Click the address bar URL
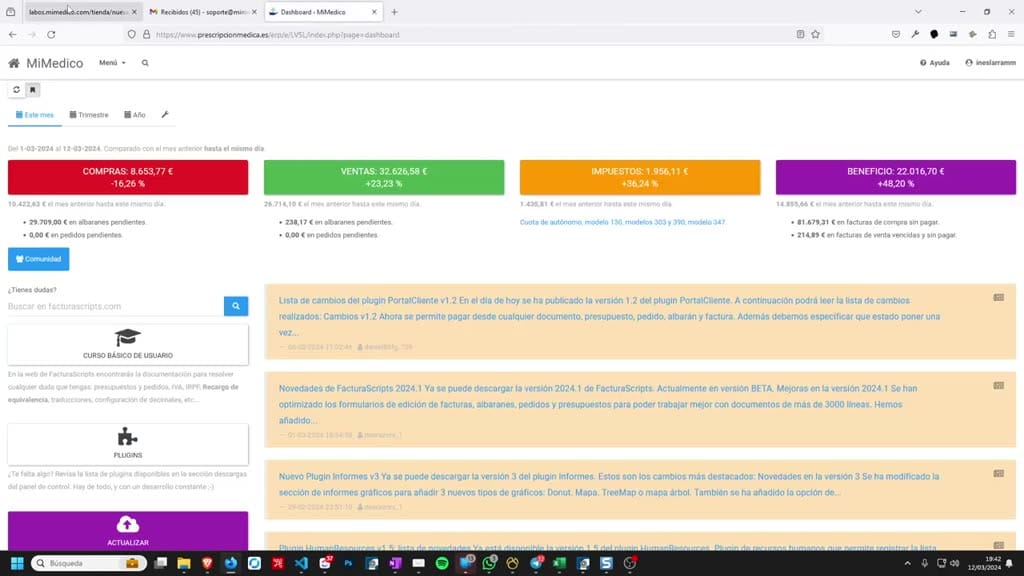 click(278, 35)
